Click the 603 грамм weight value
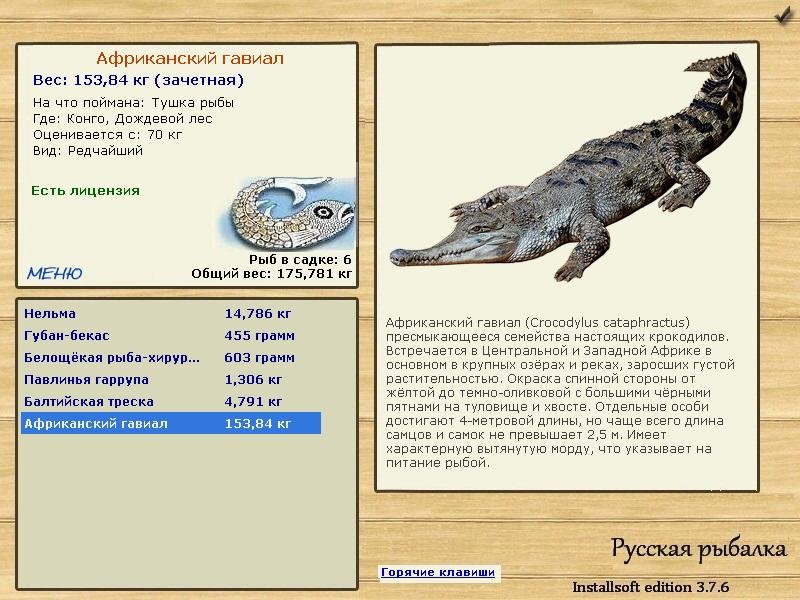 tap(259, 357)
